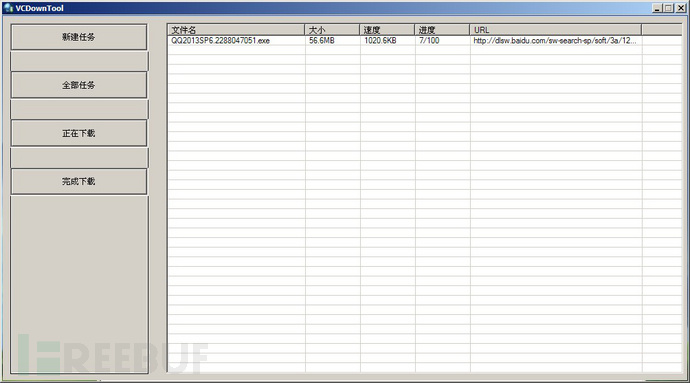Click the 7/100 progress cell

tap(429, 41)
